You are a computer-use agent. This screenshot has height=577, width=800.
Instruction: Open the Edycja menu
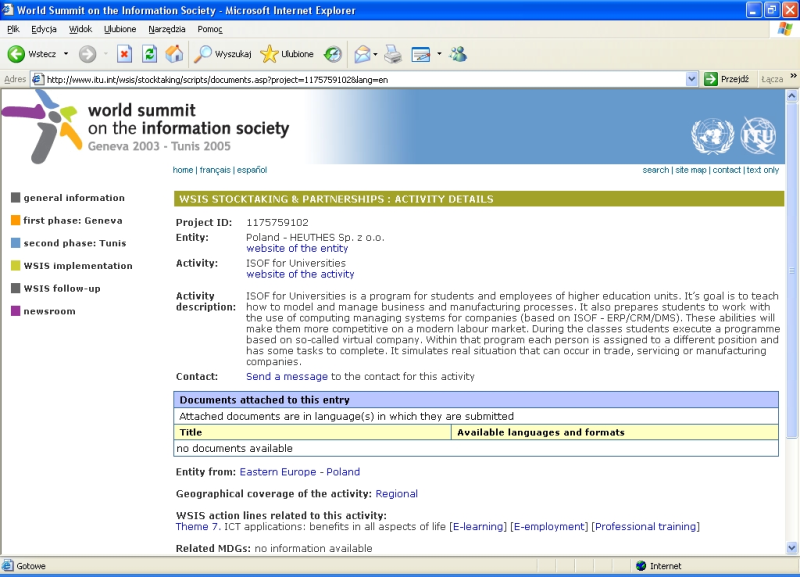(x=44, y=29)
